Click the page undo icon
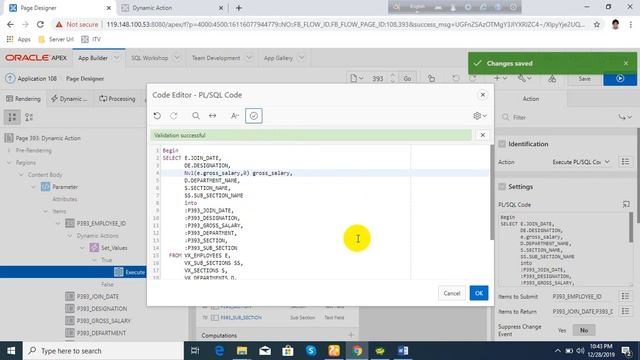Image resolution: width=640 pixels, height=360 pixels. (x=456, y=78)
